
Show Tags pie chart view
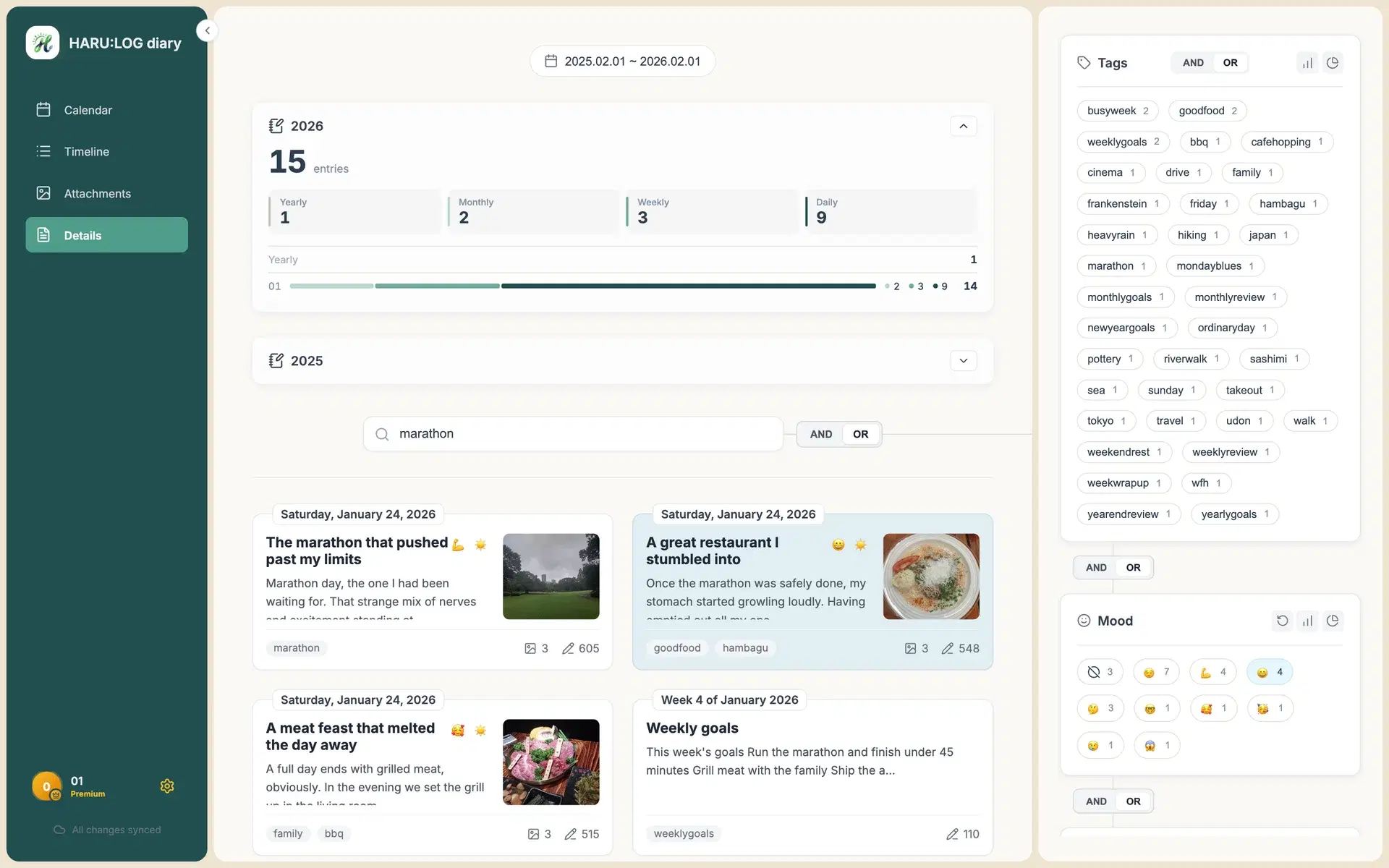pos(1333,63)
